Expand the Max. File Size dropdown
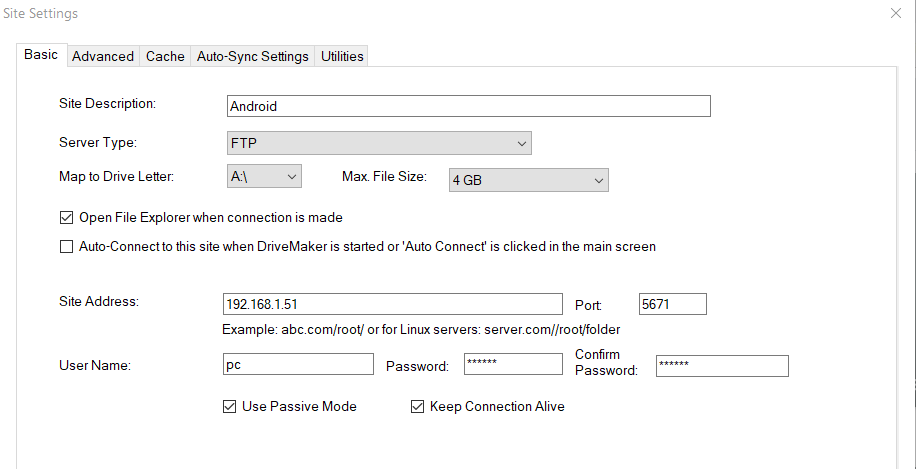916x469 pixels. pyautogui.click(x=529, y=180)
